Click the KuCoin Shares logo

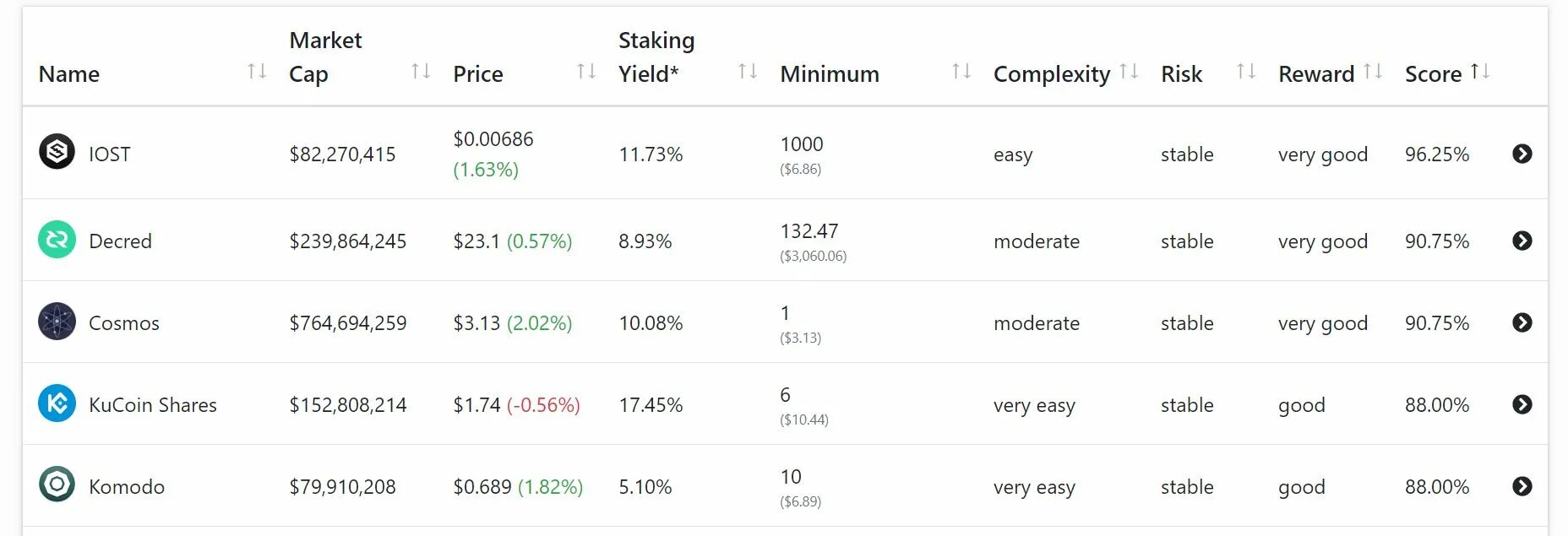click(57, 403)
